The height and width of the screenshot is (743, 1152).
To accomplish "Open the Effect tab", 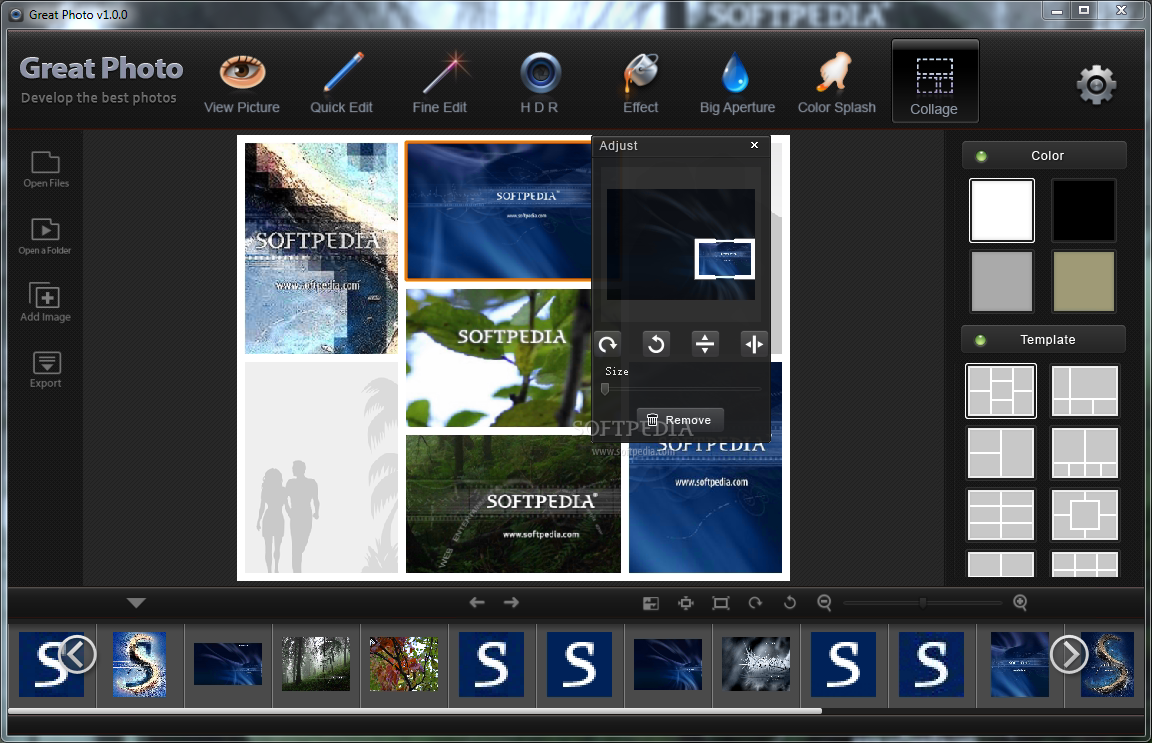I will tap(641, 83).
